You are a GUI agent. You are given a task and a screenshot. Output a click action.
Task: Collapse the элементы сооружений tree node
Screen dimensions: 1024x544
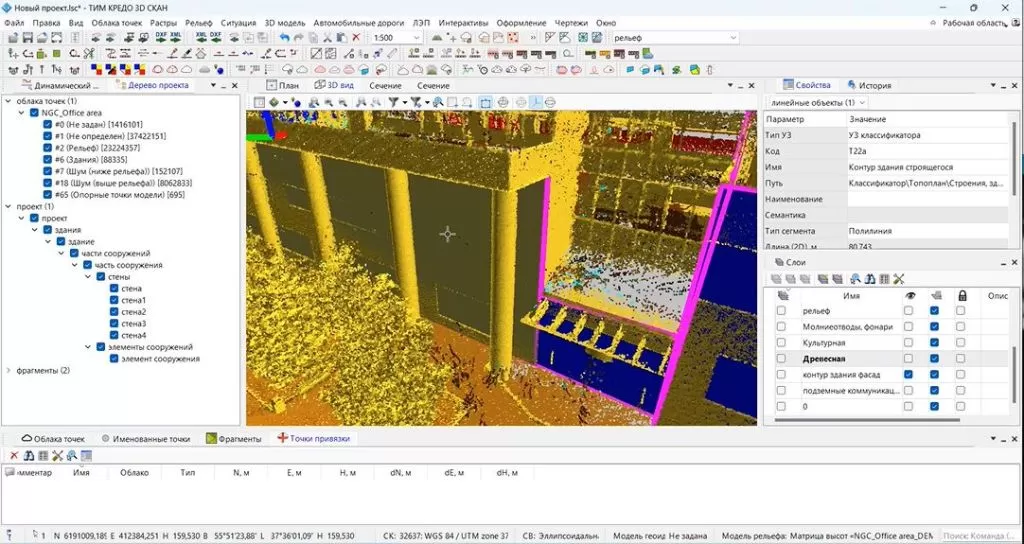tap(88, 347)
